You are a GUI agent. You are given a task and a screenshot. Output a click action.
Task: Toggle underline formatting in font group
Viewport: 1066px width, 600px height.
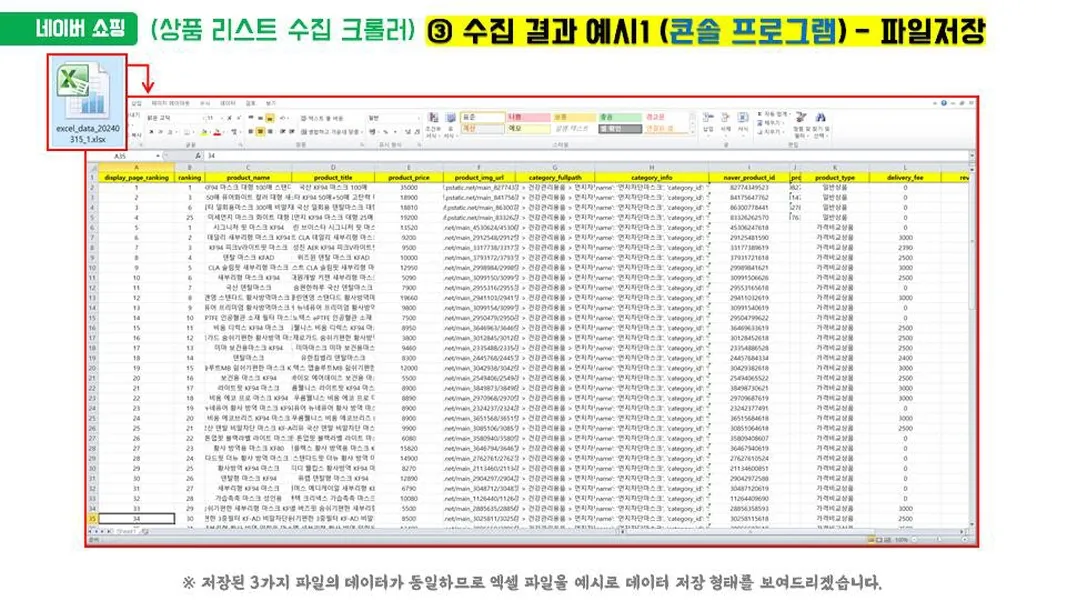pyautogui.click(x=169, y=131)
